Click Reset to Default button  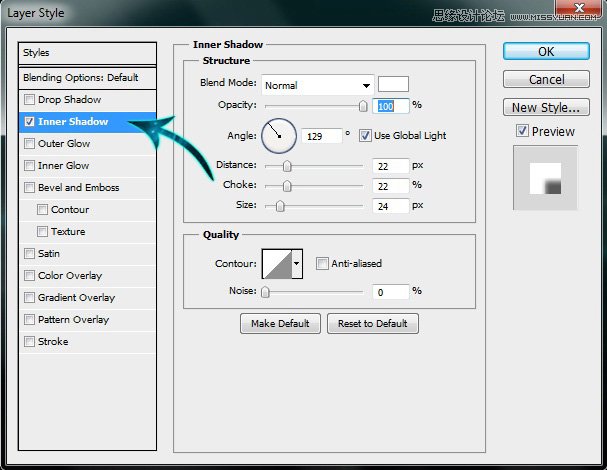tap(373, 324)
